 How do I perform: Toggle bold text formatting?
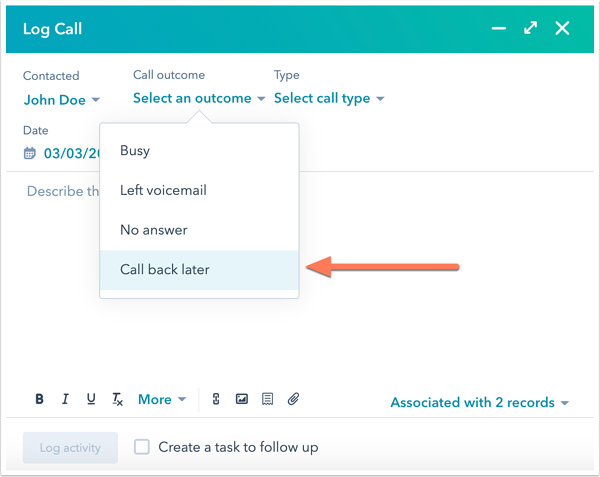(40, 399)
